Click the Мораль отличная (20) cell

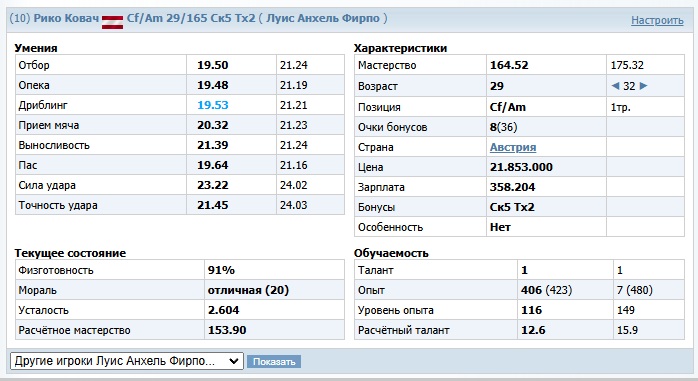[x=274, y=290]
